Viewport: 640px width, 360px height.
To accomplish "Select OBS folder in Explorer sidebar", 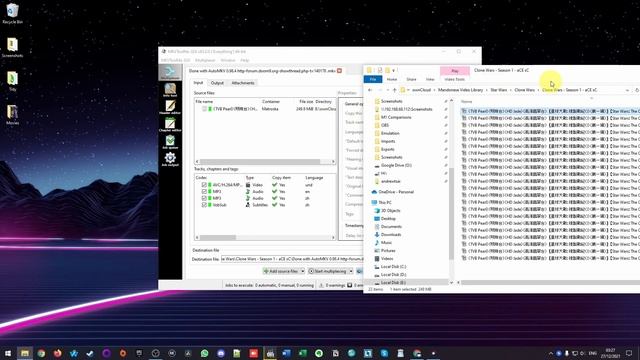I will (x=384, y=125).
